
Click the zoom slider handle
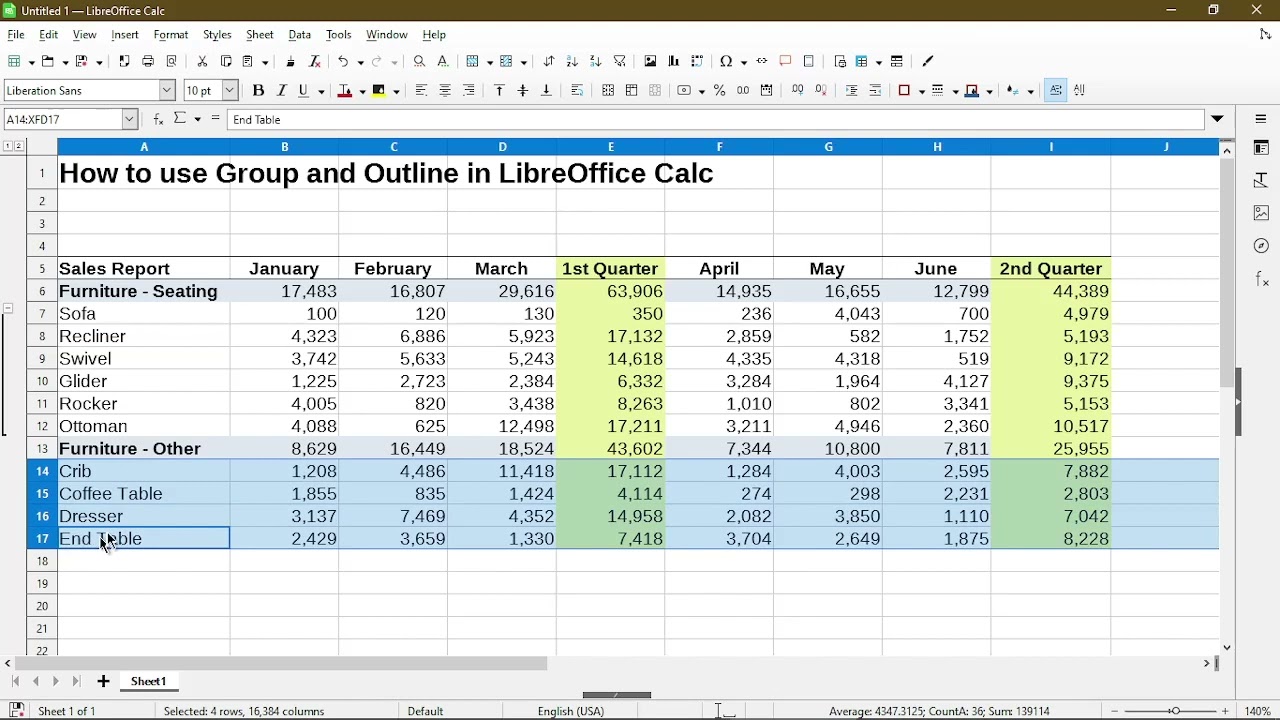pyautogui.click(x=1176, y=711)
